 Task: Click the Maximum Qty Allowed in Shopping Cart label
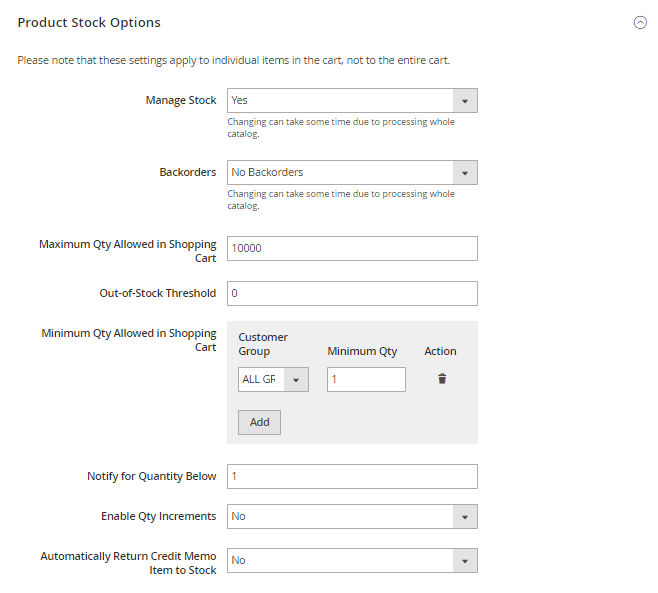tap(128, 251)
